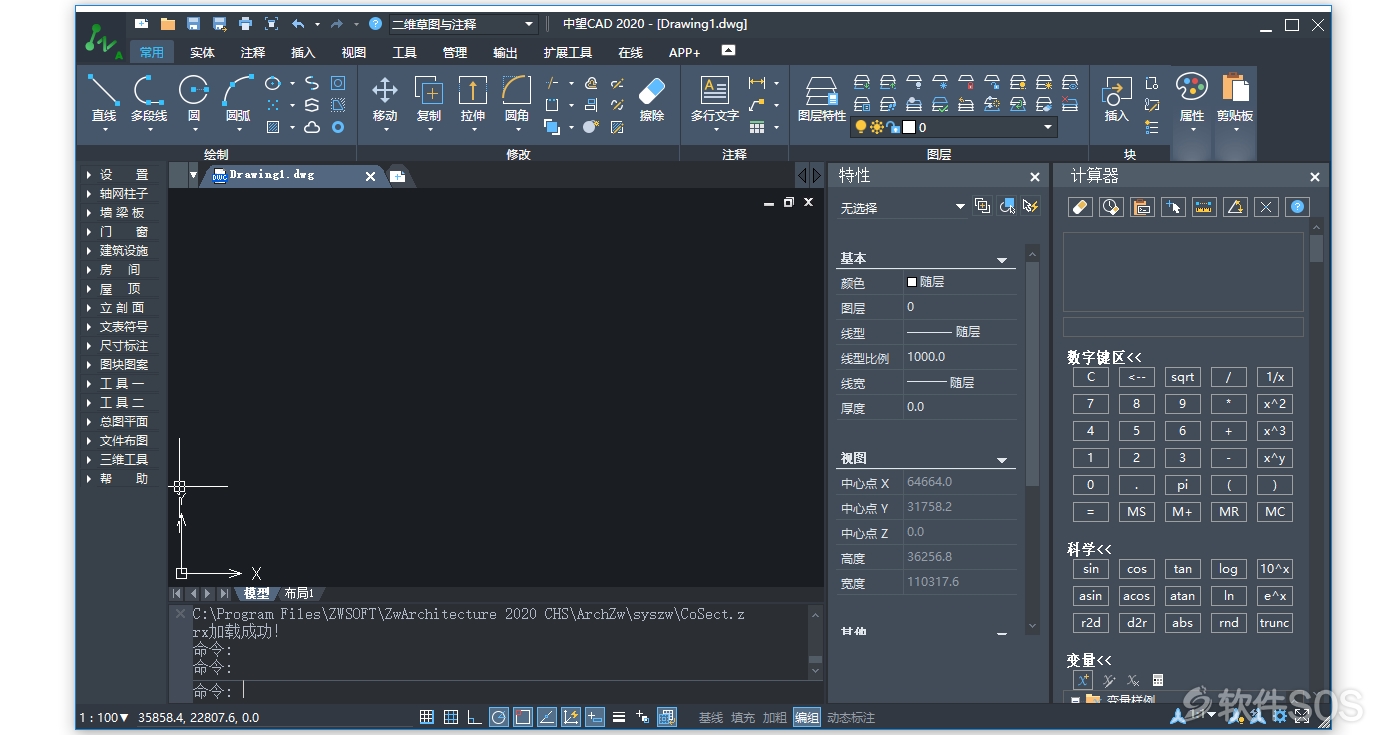Click the calculator eraser clear icon

coord(1080,207)
